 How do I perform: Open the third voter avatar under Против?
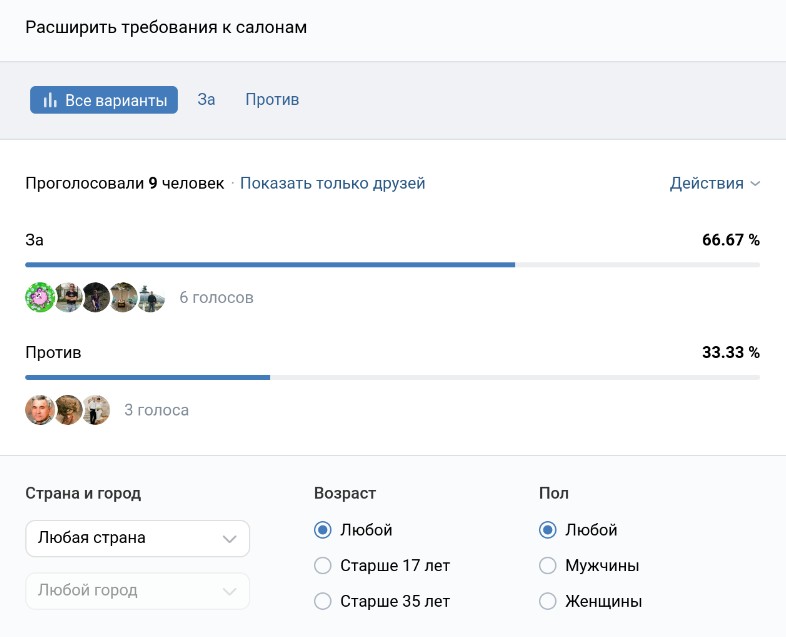tap(95, 410)
